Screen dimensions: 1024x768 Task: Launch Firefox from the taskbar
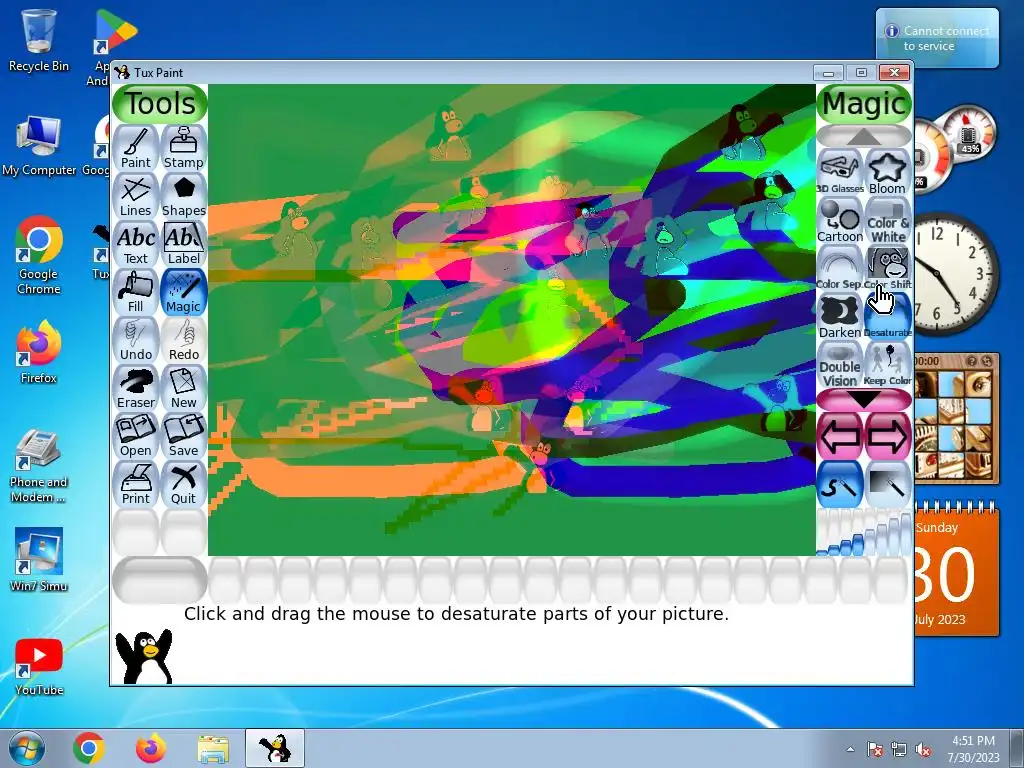click(x=151, y=748)
